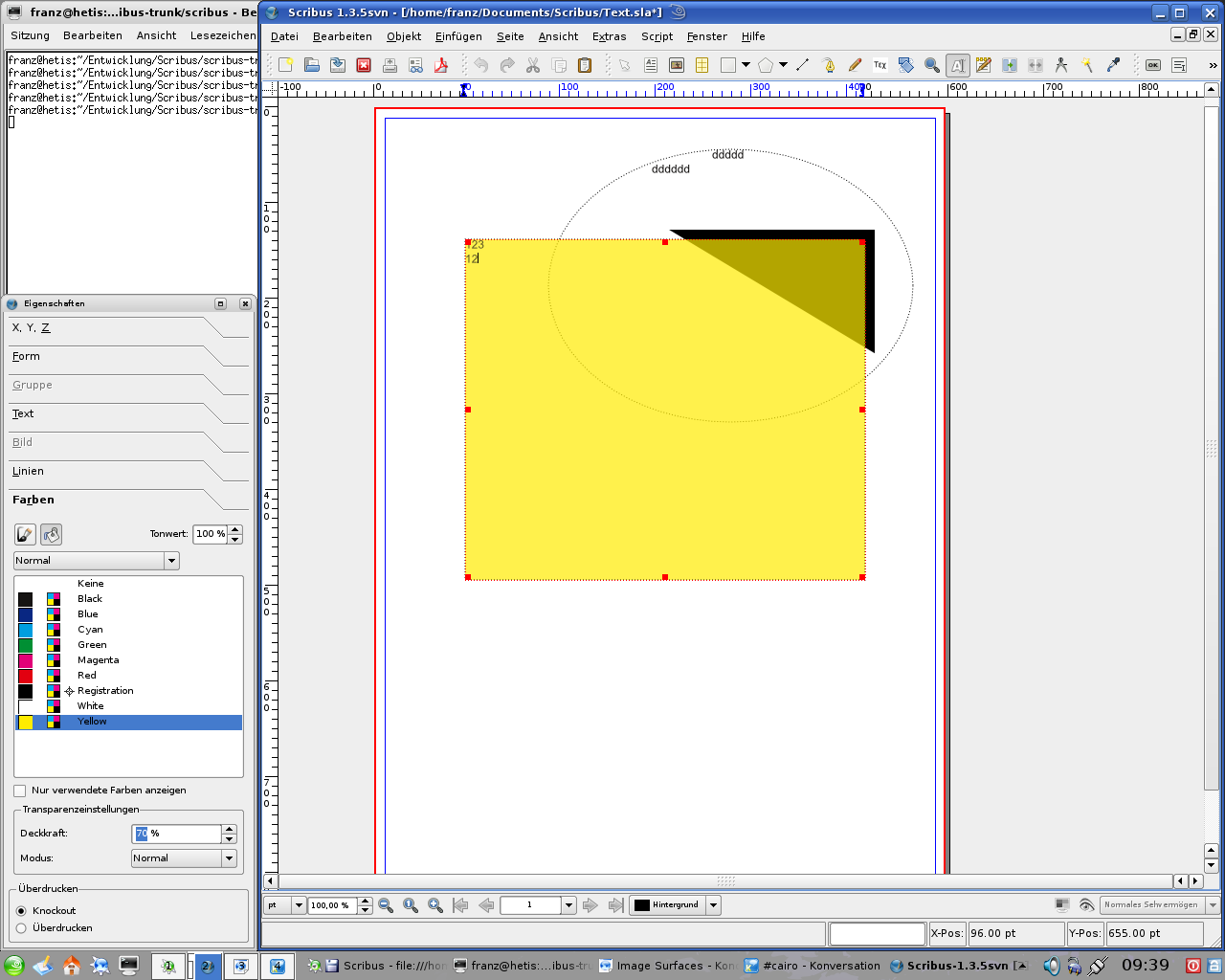Image resolution: width=1225 pixels, height=980 pixels.
Task: Select the Eyedropper tool
Action: [1113, 65]
